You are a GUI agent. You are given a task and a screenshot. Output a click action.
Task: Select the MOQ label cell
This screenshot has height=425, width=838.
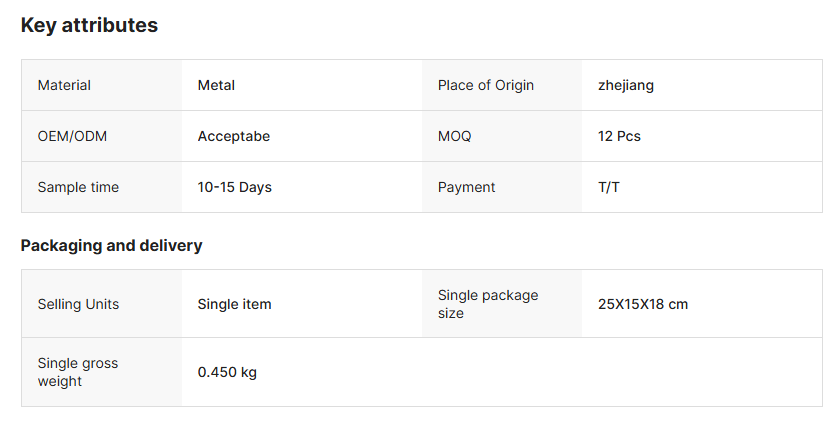[454, 136]
